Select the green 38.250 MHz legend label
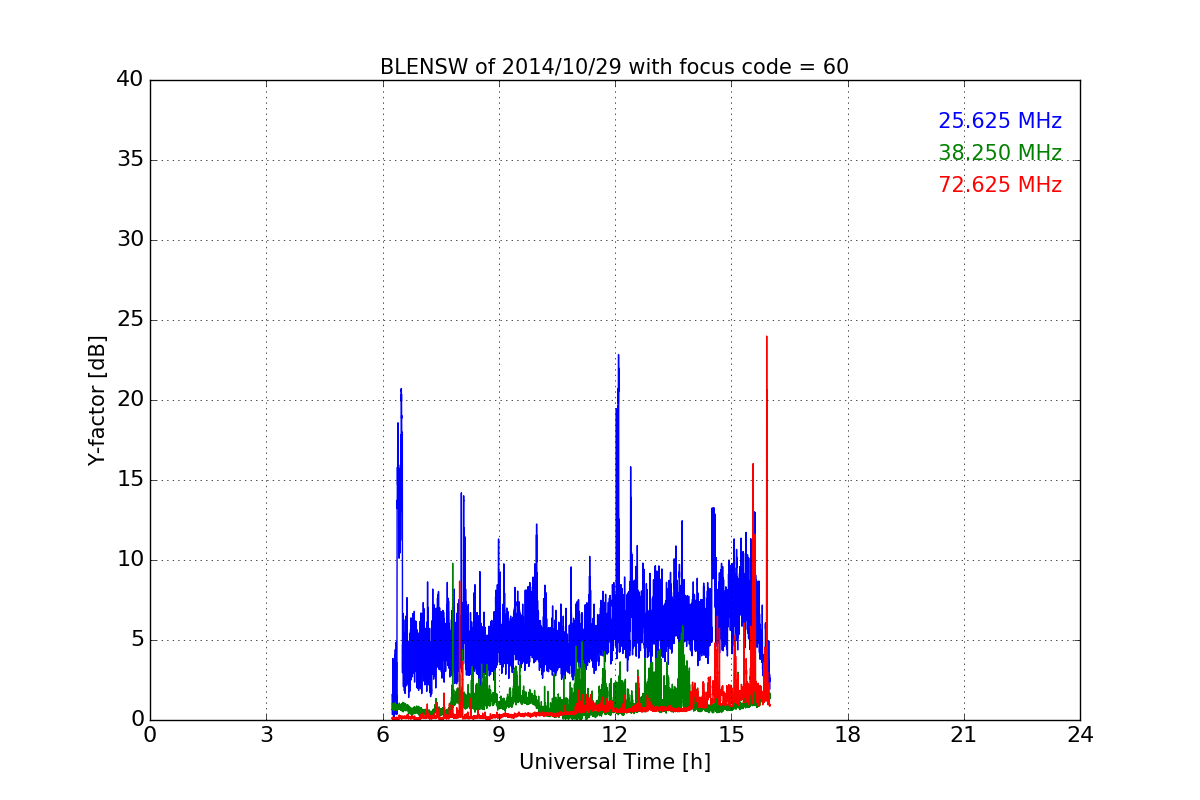1200x800 pixels. pyautogui.click(x=1000, y=153)
